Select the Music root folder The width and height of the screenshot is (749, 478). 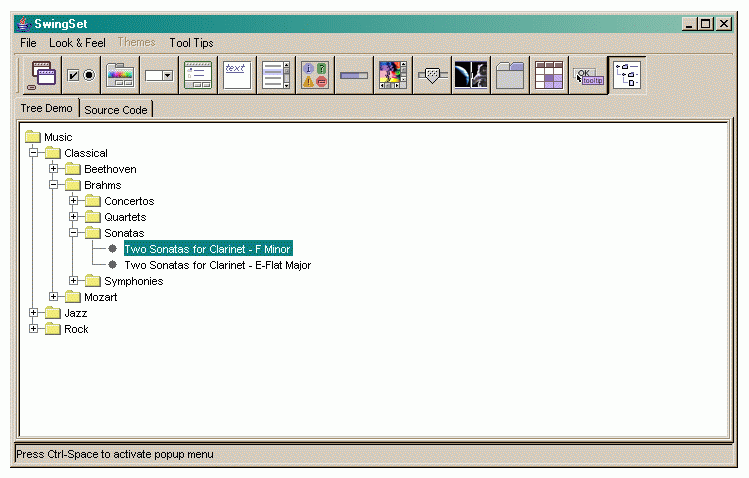coord(58,137)
